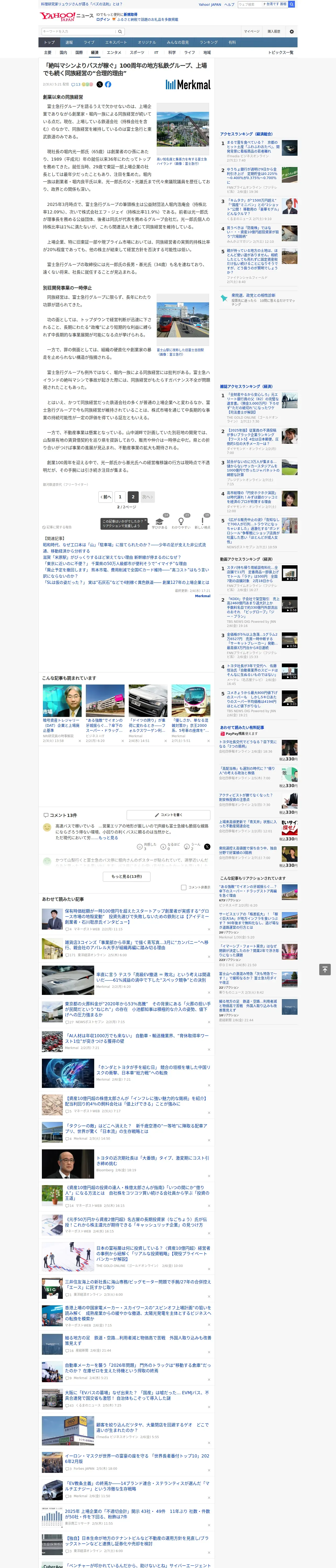Open video ranking item 2 KDDI thumbnail
This screenshot has height=1568, width=336.
point(290,604)
